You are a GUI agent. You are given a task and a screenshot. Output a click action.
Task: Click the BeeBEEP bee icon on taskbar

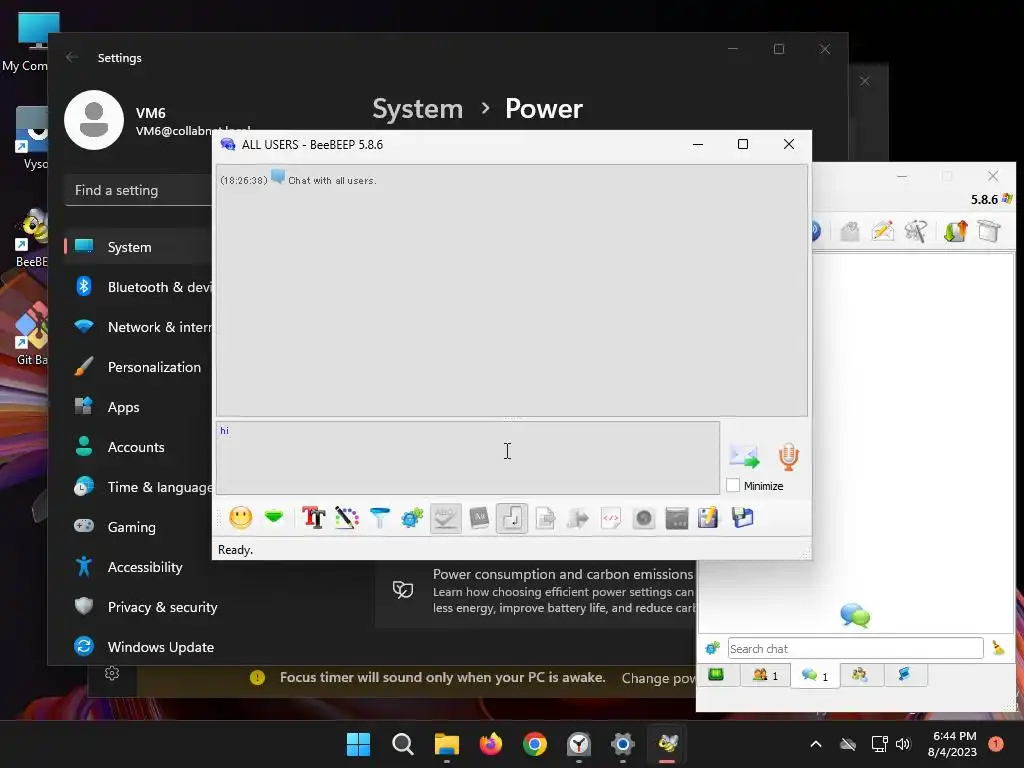tap(667, 744)
